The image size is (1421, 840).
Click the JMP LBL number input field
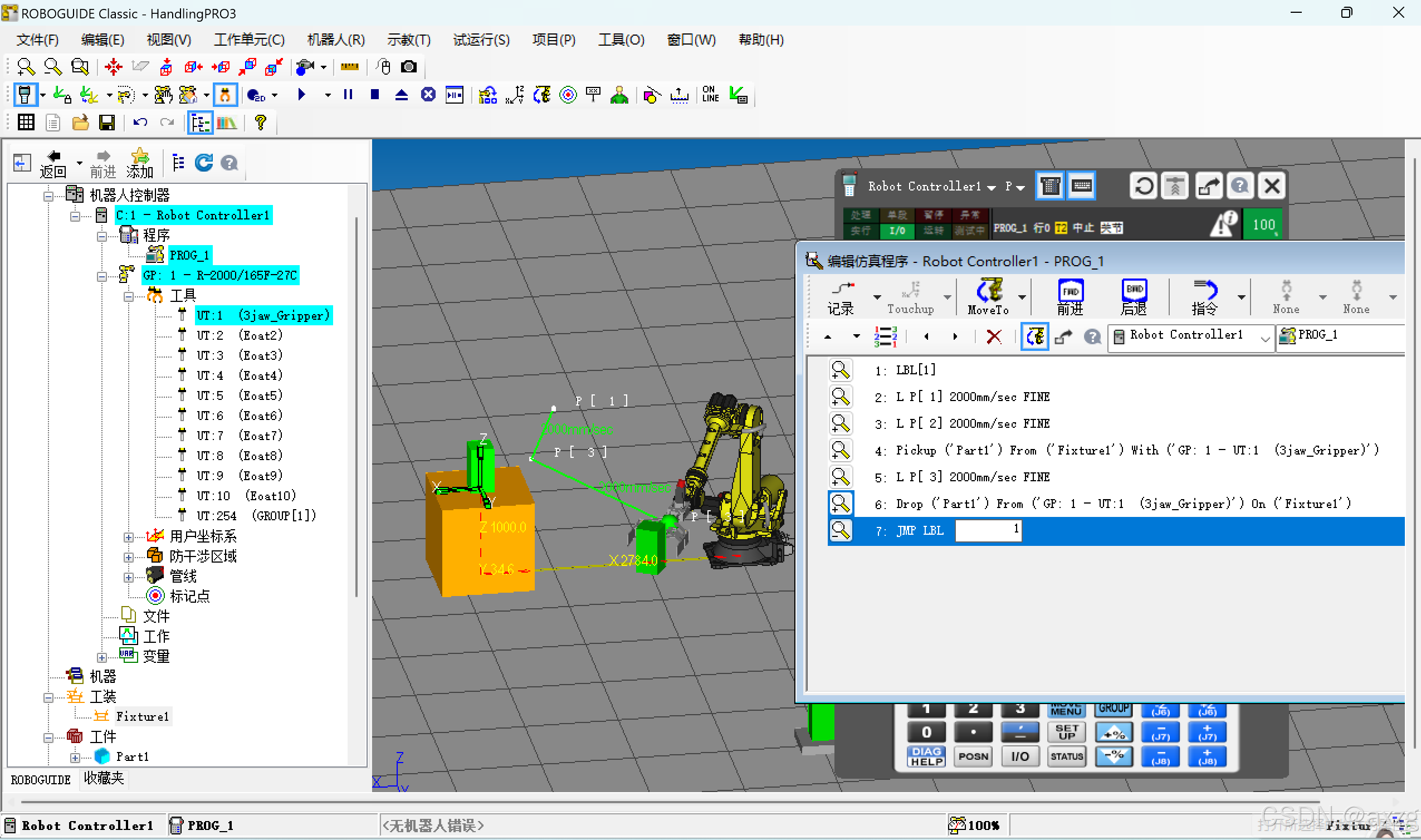988,531
